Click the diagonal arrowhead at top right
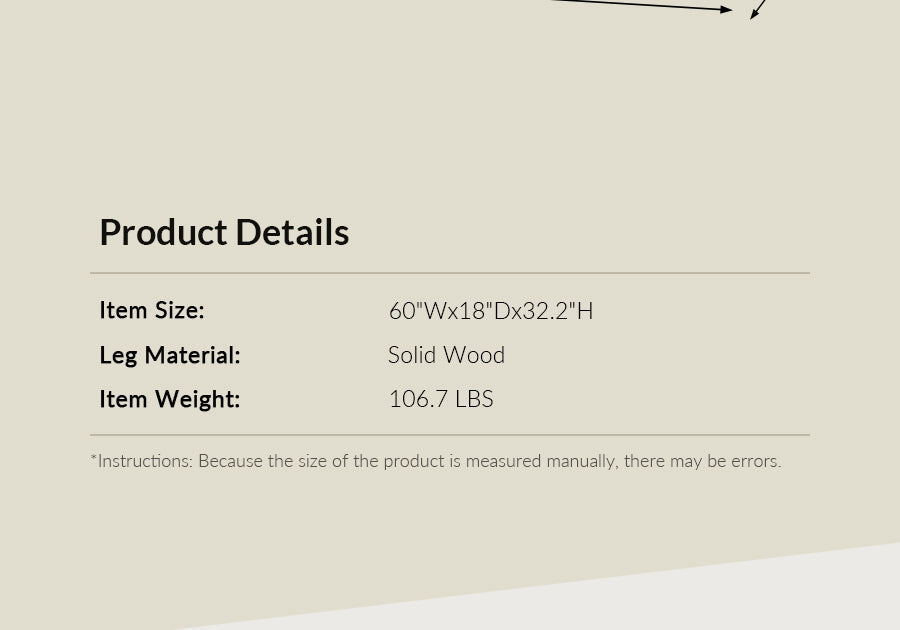Viewport: 900px width, 630px height. pyautogui.click(x=755, y=15)
